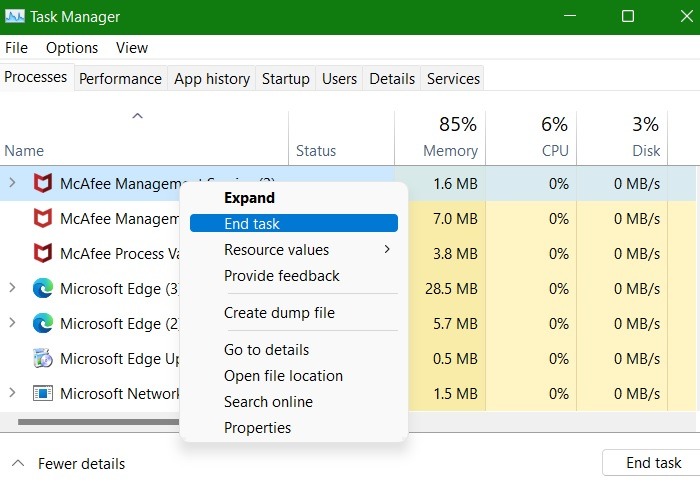Click the 5.7 MB memory value
Viewport: 700px width, 487px height.
tap(455, 323)
